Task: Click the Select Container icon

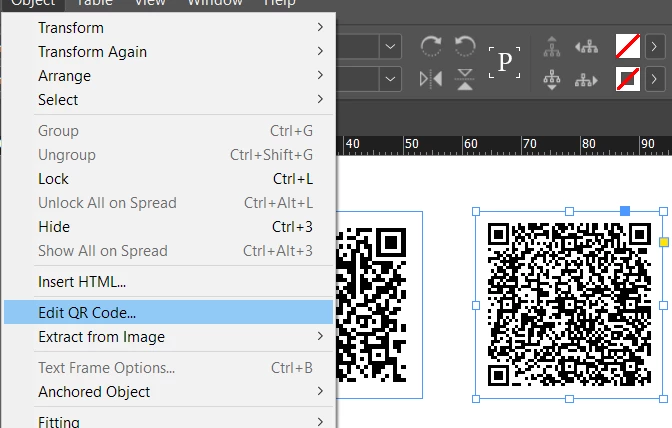Action: 552,47
